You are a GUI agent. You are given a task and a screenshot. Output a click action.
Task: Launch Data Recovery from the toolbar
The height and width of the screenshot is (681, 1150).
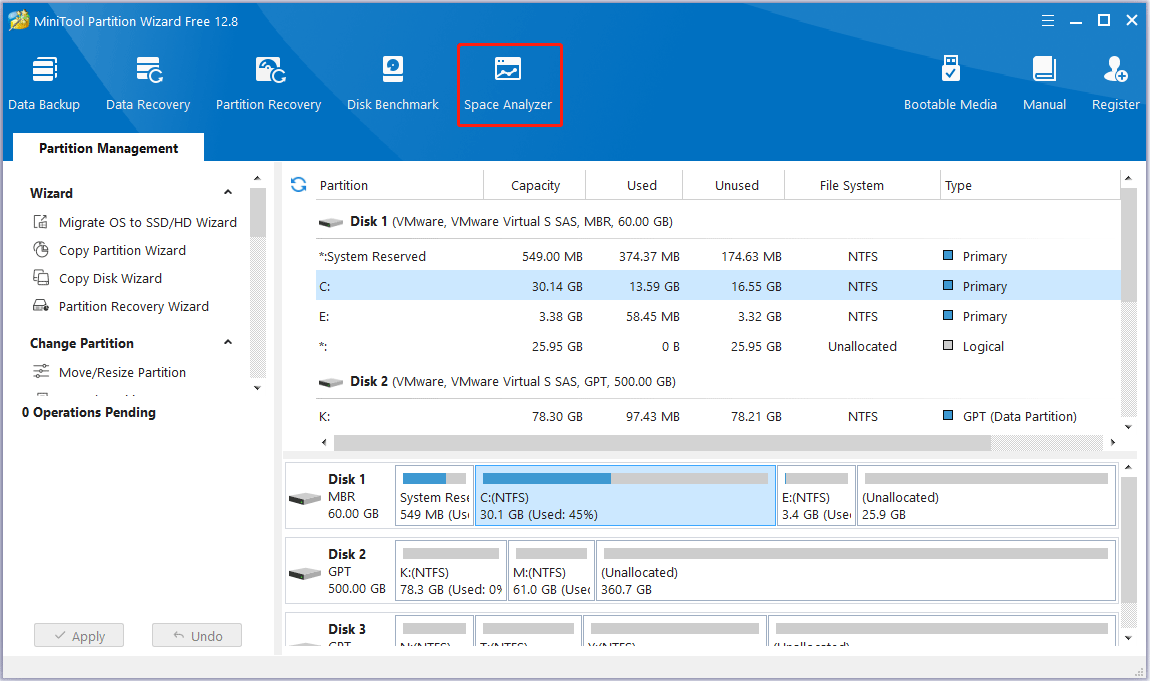tap(148, 84)
